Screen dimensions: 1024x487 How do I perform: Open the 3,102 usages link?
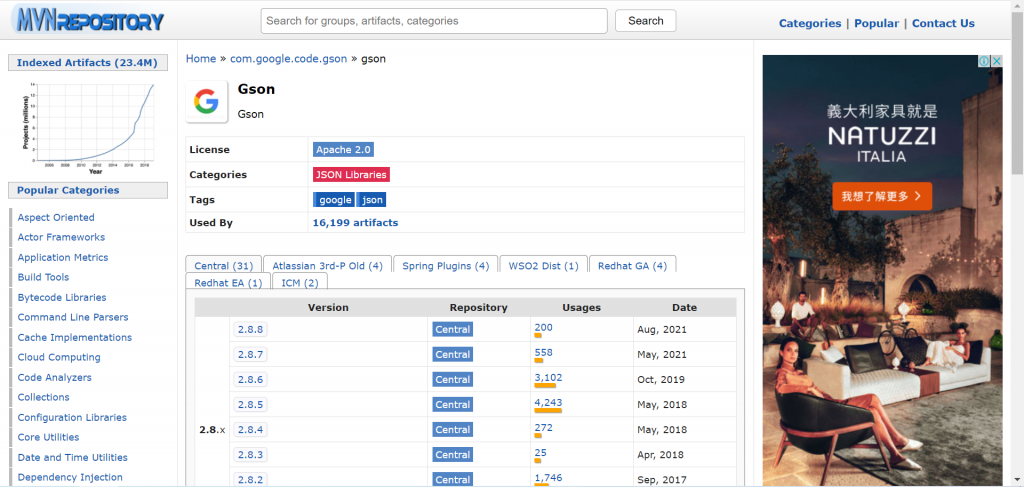pyautogui.click(x=548, y=377)
